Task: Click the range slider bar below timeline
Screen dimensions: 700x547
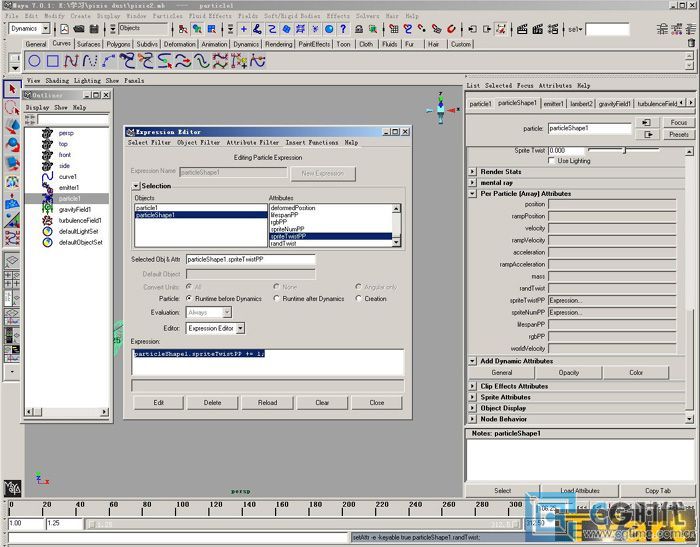Action: pyautogui.click(x=304, y=524)
